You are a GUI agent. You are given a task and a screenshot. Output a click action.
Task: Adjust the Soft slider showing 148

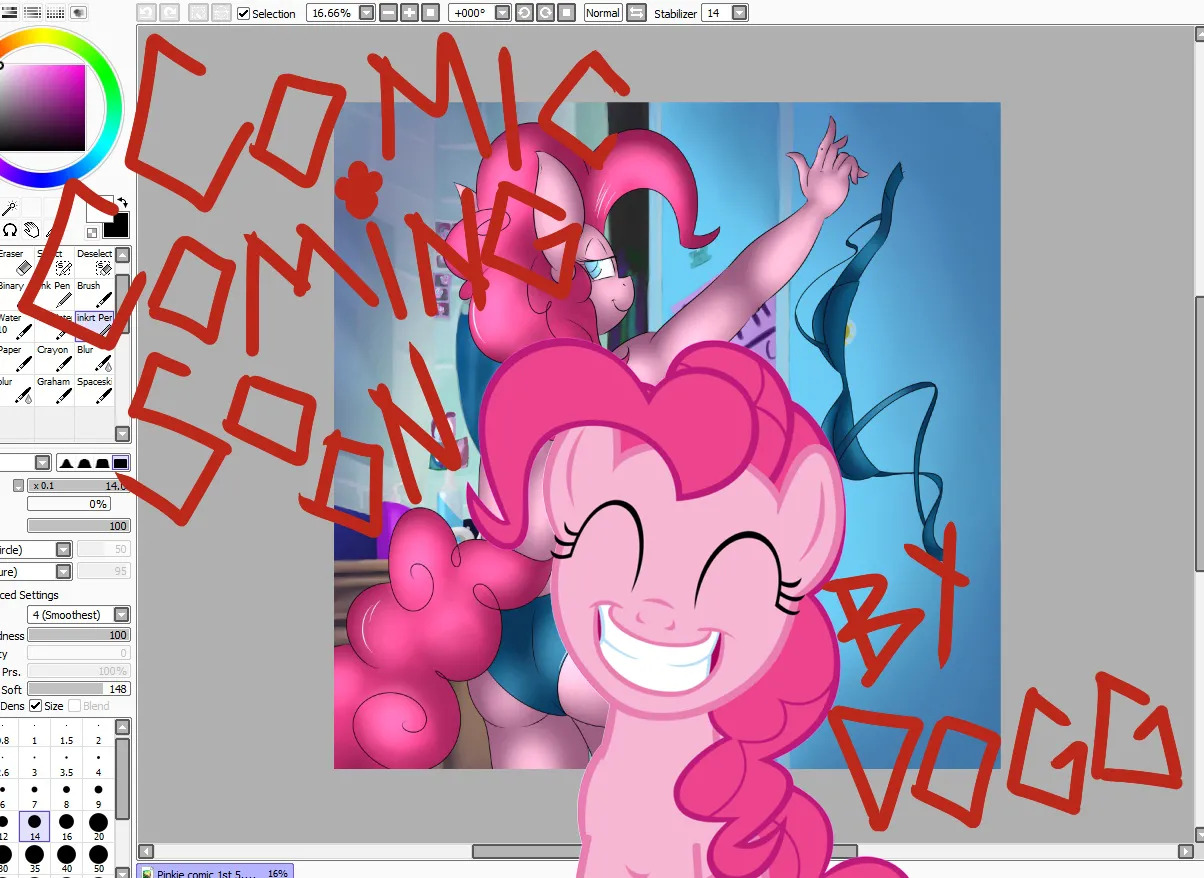78,689
